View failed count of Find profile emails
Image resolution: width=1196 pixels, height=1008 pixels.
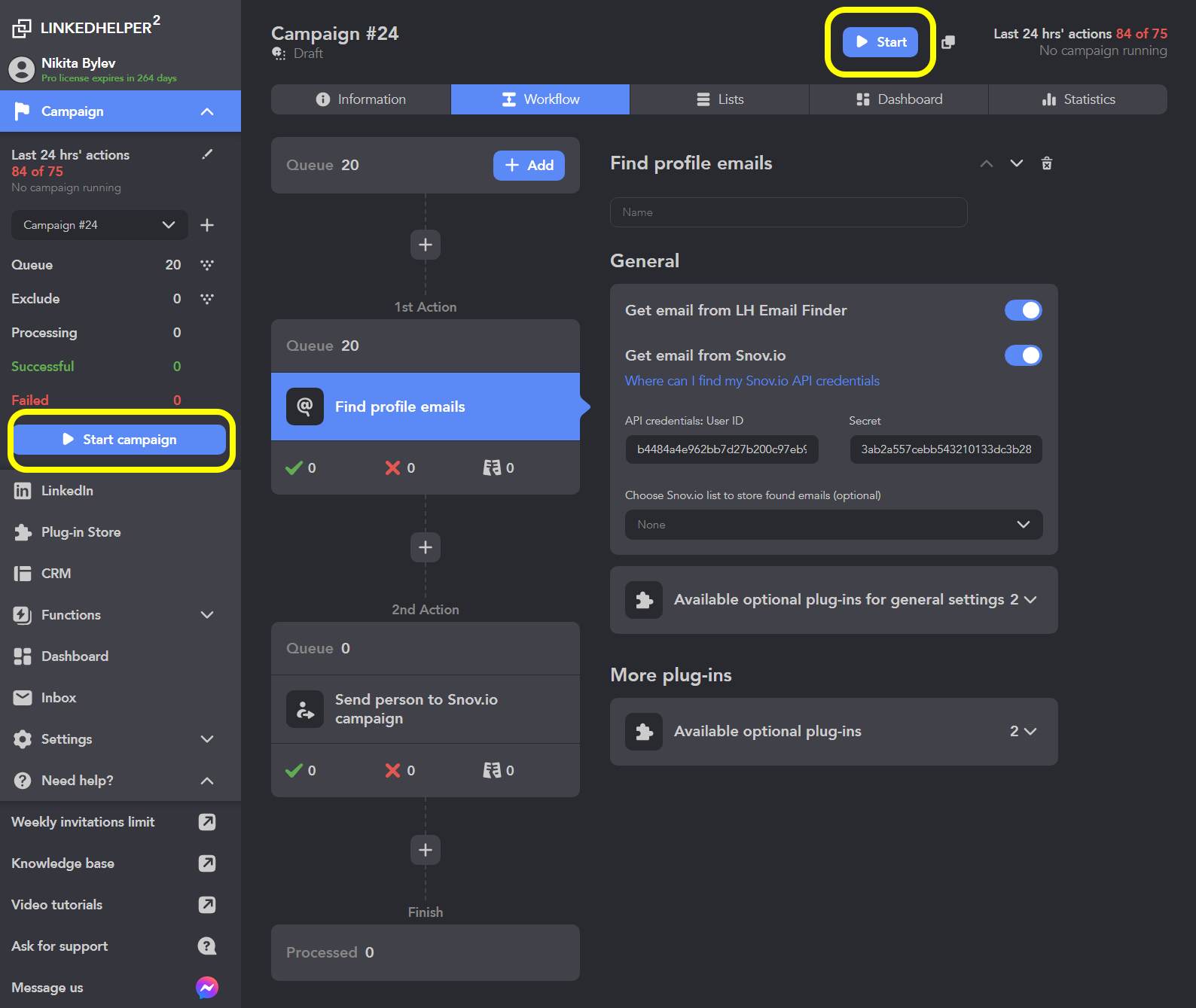coord(400,468)
